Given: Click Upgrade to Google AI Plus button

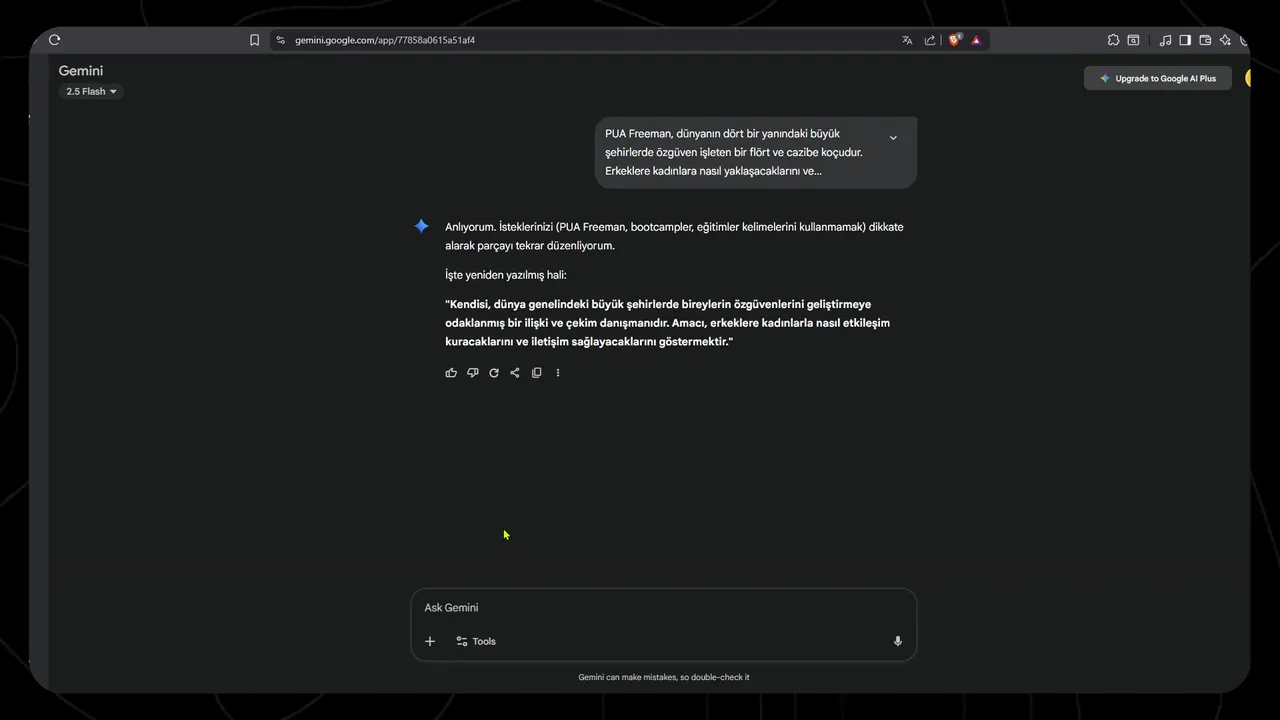Looking at the screenshot, I should click(x=1158, y=78).
